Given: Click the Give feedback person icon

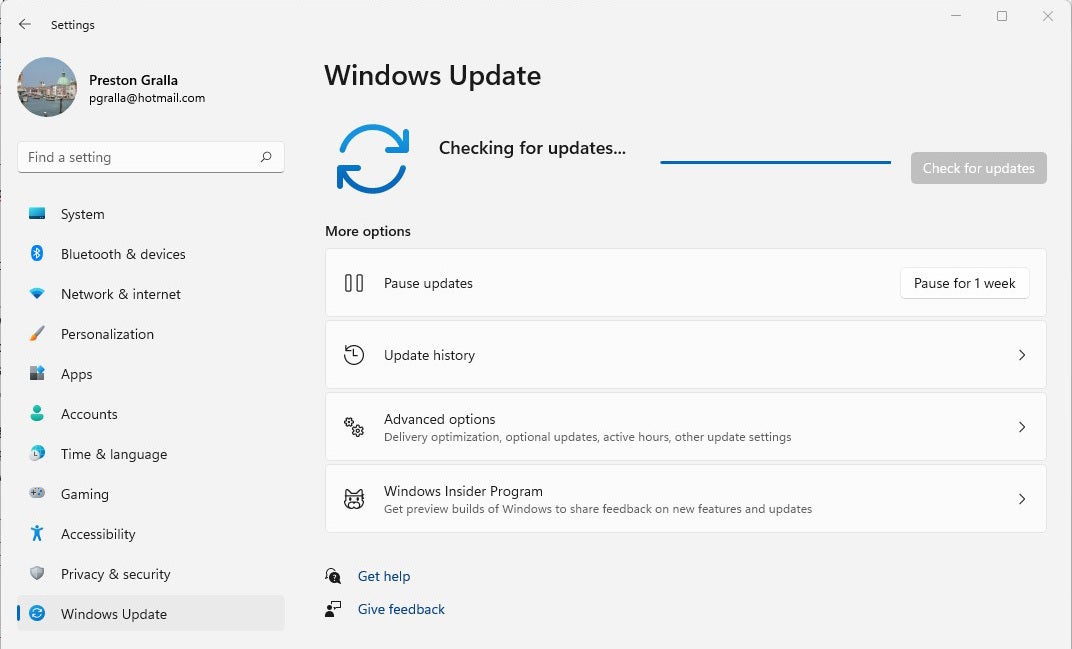Looking at the screenshot, I should [x=333, y=609].
